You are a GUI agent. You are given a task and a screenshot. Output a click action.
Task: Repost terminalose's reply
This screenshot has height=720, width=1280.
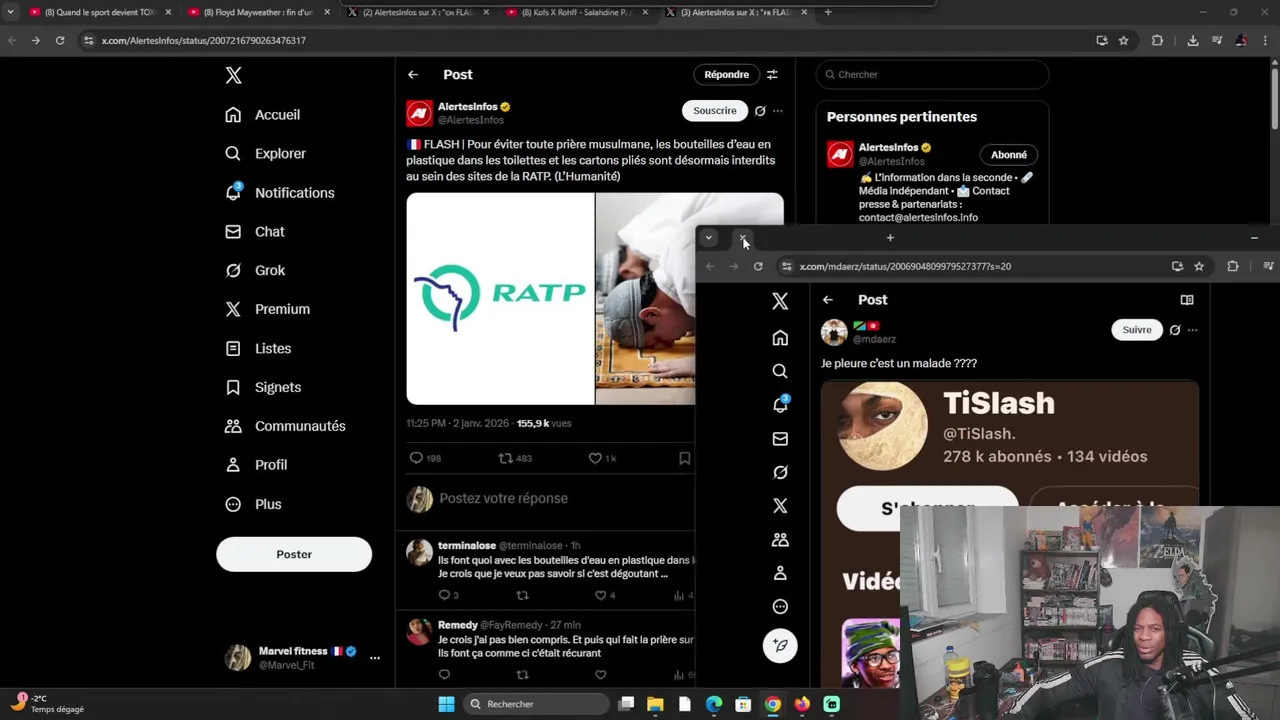pos(522,595)
